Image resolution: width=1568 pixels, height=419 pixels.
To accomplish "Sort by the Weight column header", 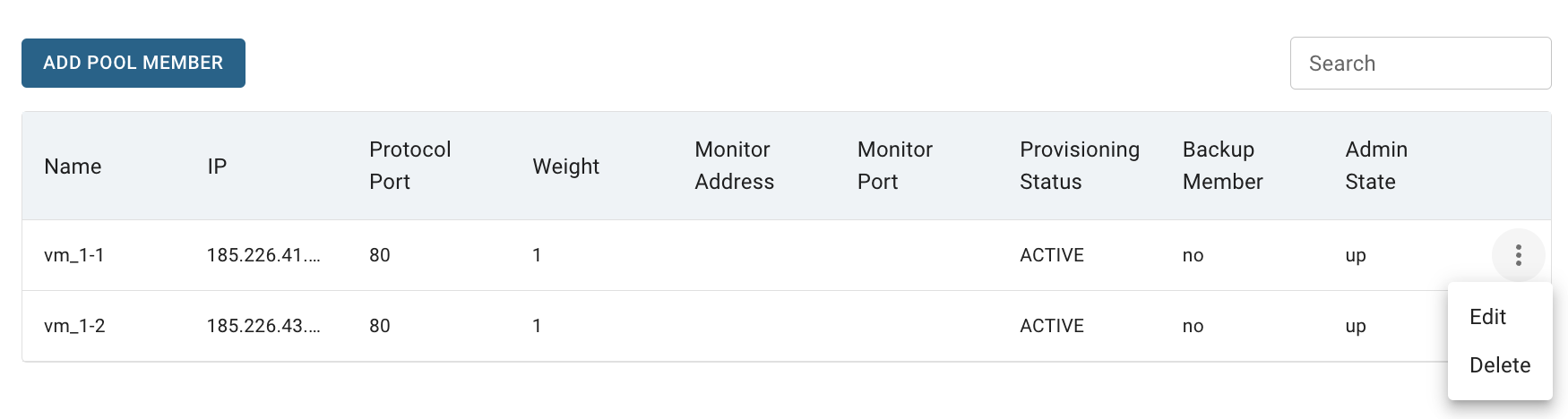I will pos(565,167).
